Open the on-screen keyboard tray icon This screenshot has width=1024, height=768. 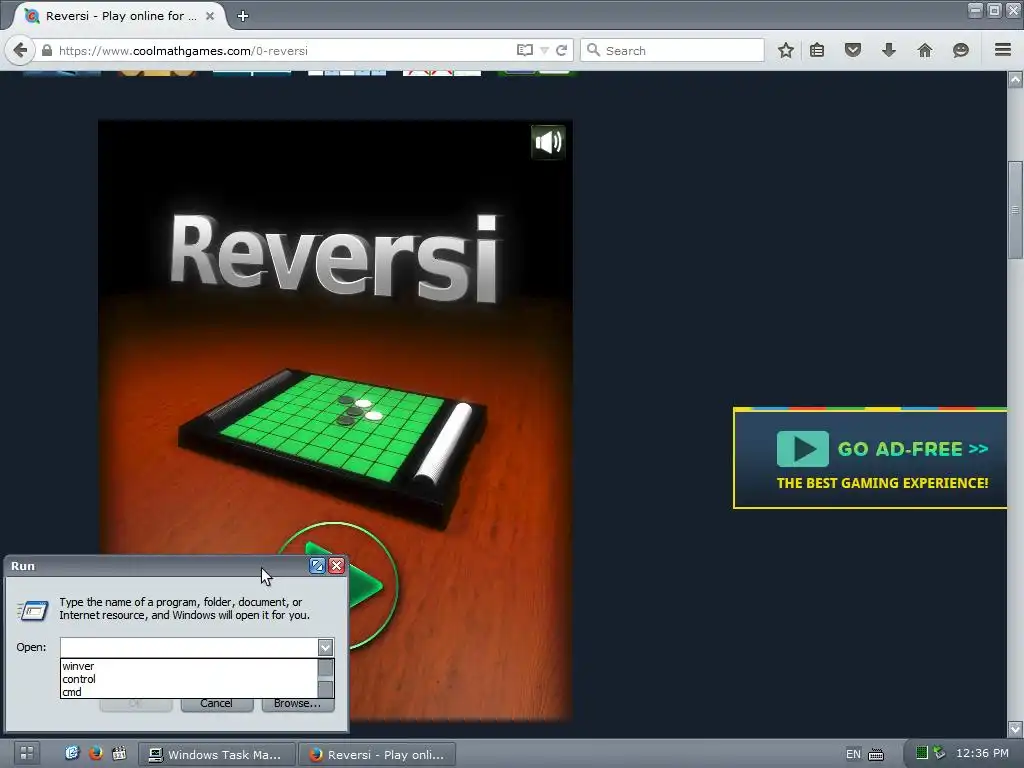point(876,754)
